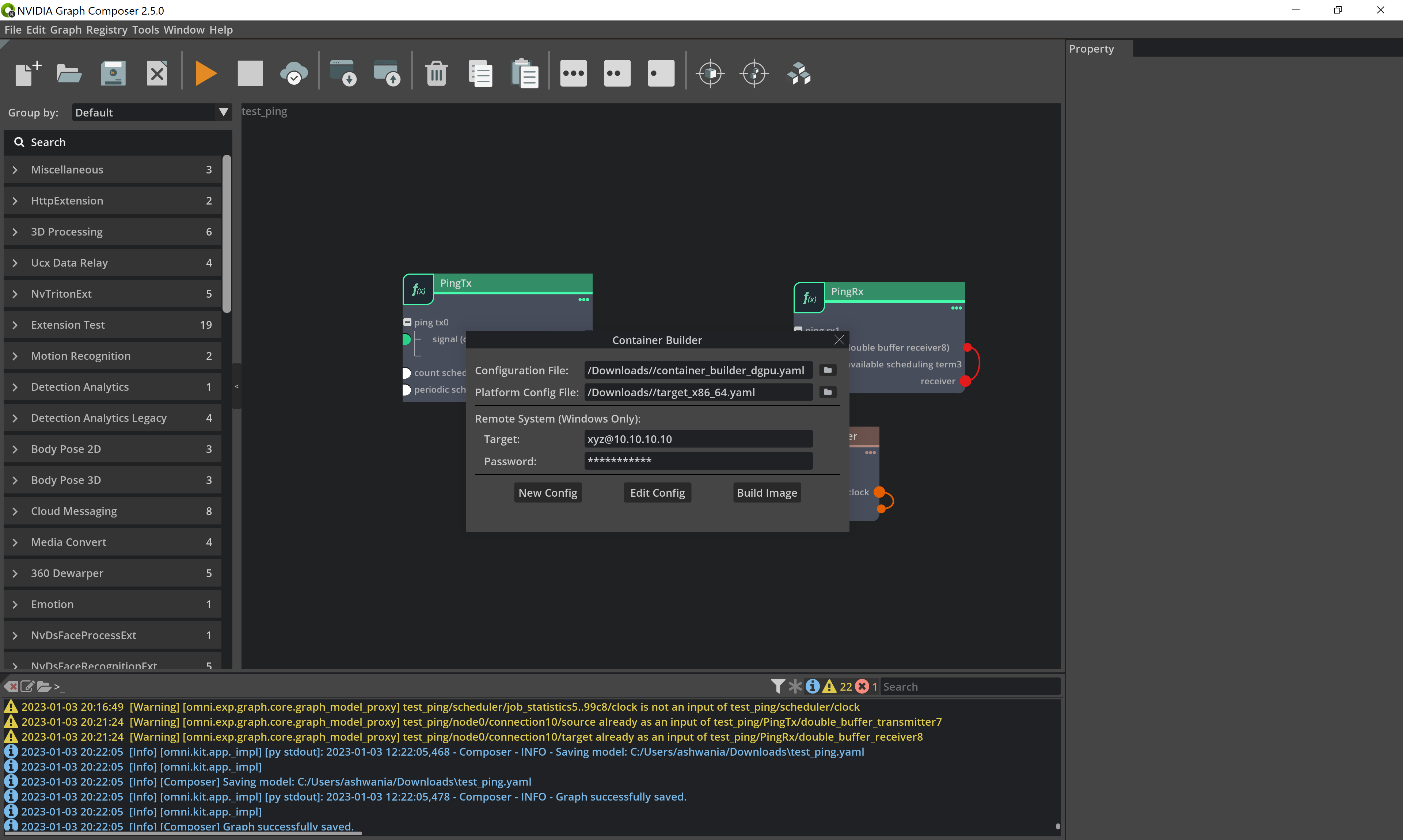Click the New Graph icon
This screenshot has width=1403, height=840.
point(28,73)
